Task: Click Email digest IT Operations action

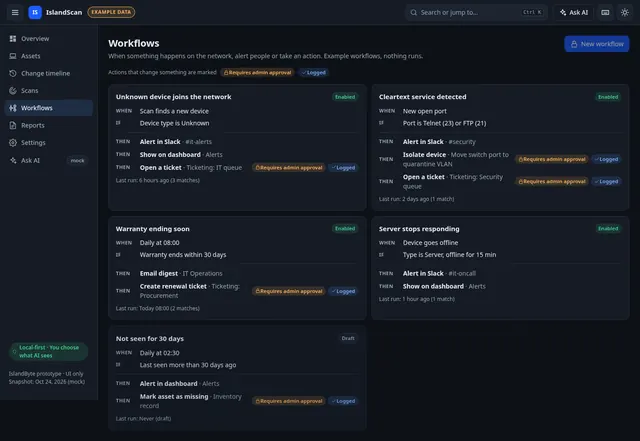Action: tap(181, 274)
